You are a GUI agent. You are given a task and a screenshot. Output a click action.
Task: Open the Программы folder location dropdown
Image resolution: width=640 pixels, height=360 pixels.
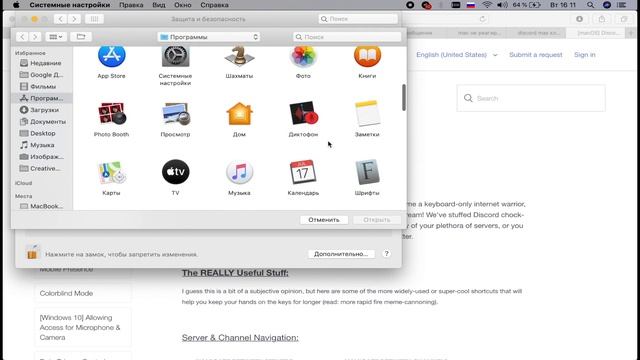point(209,37)
